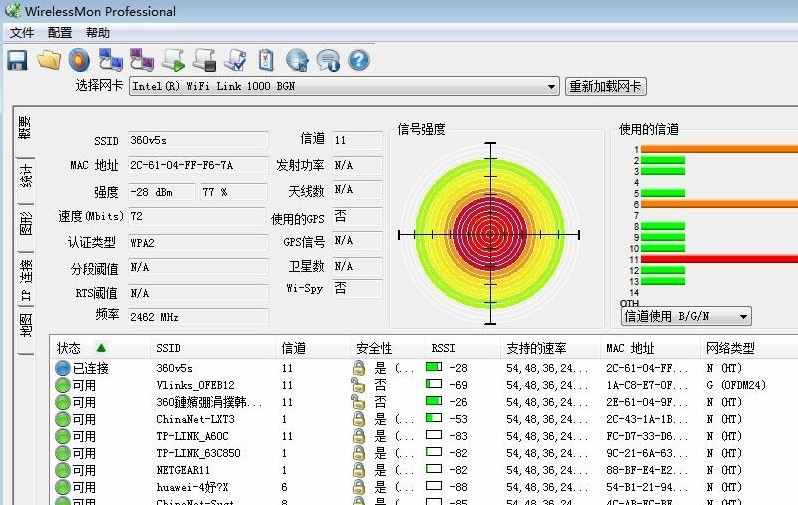798x505 pixels.
Task: Click network type cell G (OFDM24)
Action: [736, 385]
